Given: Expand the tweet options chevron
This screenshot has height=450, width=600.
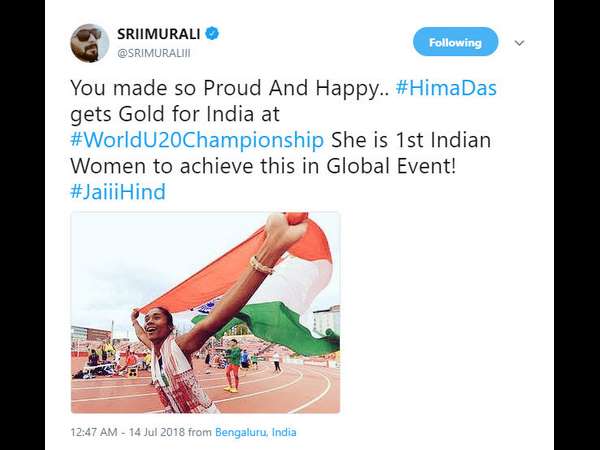Looking at the screenshot, I should coord(519,43).
